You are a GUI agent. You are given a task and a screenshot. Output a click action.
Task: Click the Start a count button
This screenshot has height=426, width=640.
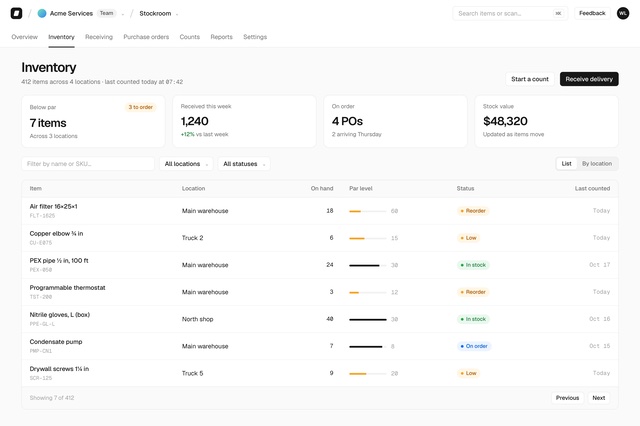click(530, 79)
